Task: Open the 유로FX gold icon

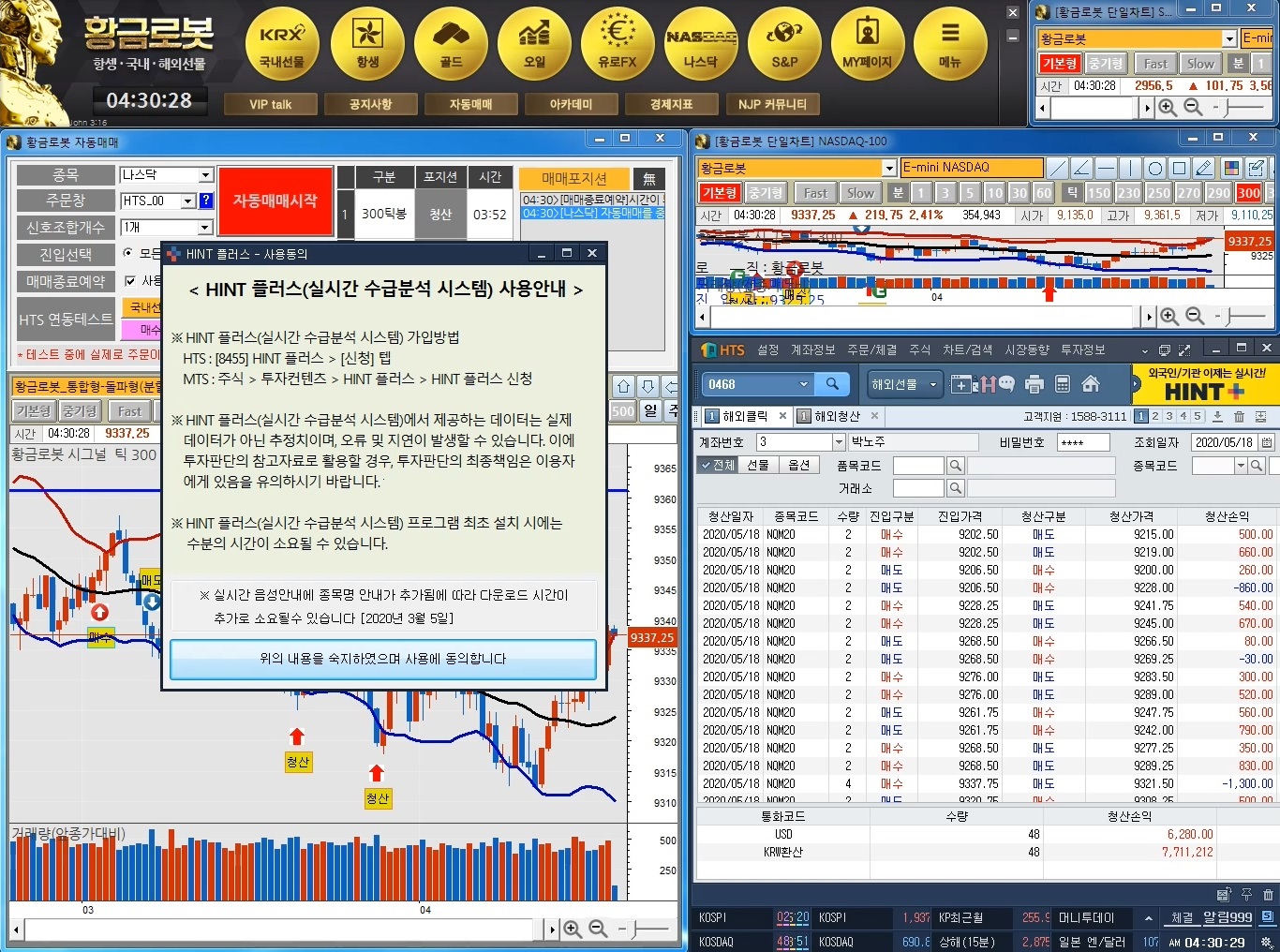Action: coord(618,44)
